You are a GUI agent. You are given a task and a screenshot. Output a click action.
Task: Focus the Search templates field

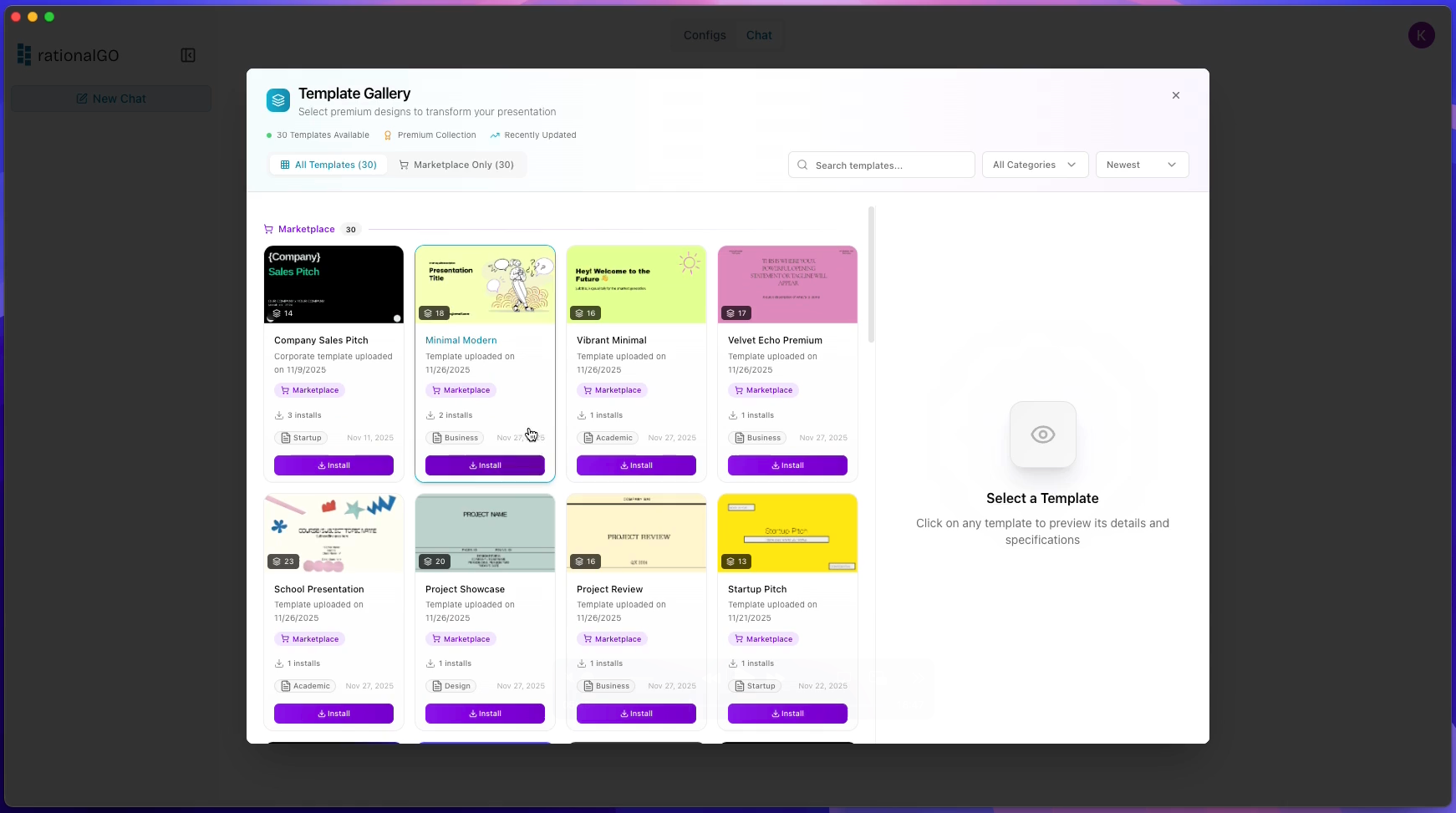coord(881,165)
